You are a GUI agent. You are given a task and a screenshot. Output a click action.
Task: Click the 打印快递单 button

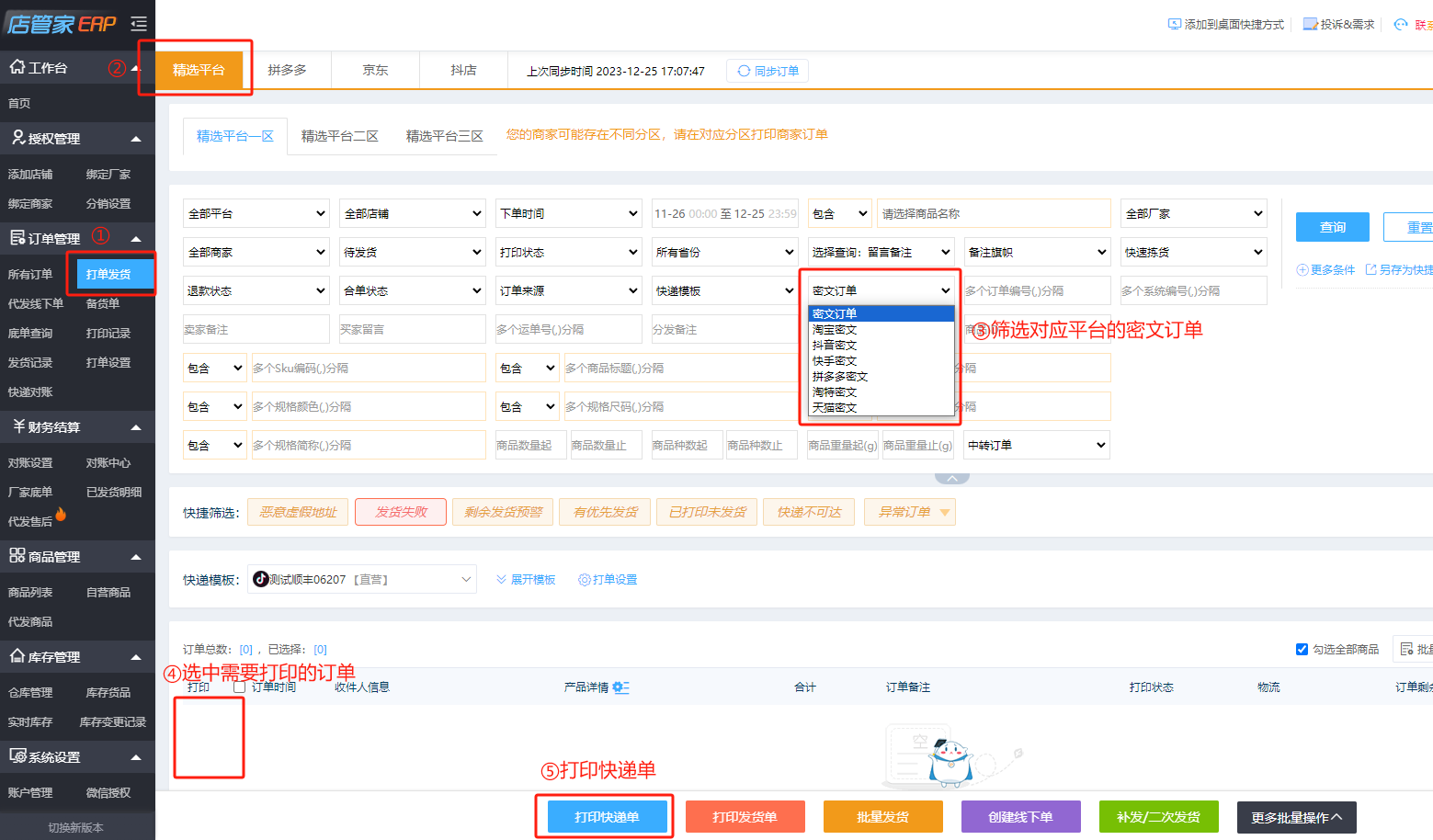[x=608, y=817]
